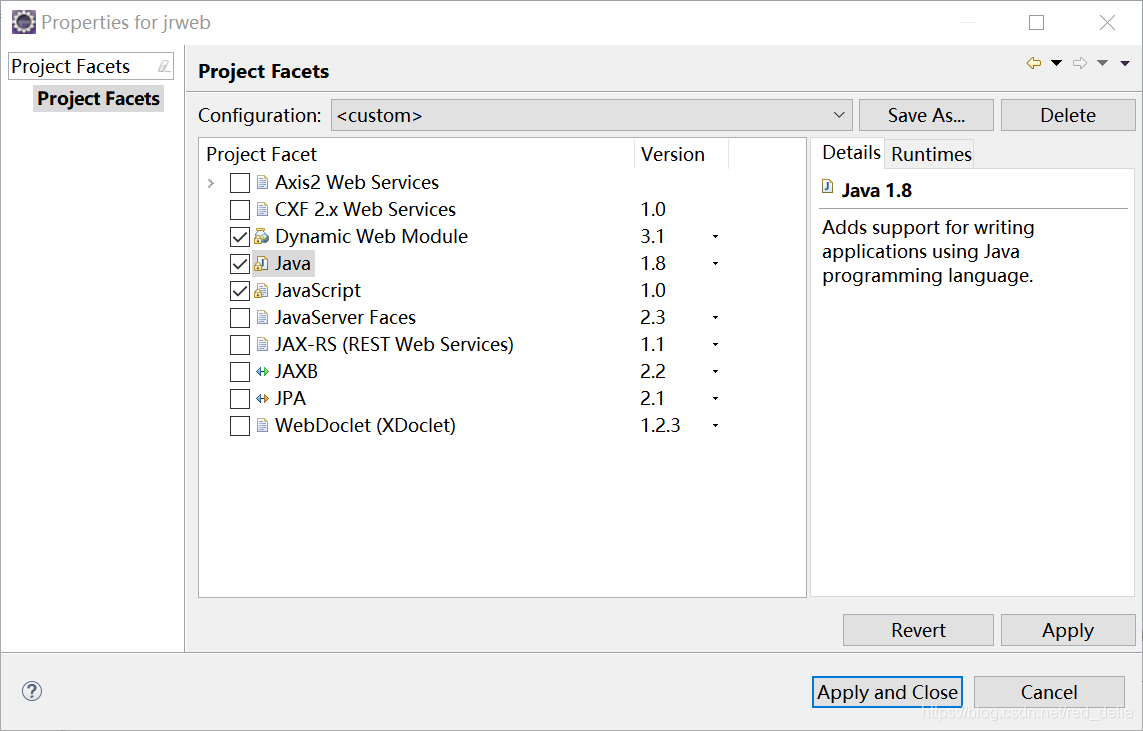Screen dimensions: 1143x731
Task: Select the Details tab
Action: [851, 153]
